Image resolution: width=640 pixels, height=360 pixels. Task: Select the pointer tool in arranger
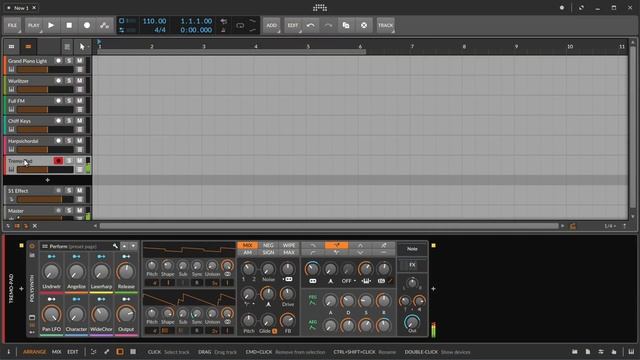[x=82, y=47]
